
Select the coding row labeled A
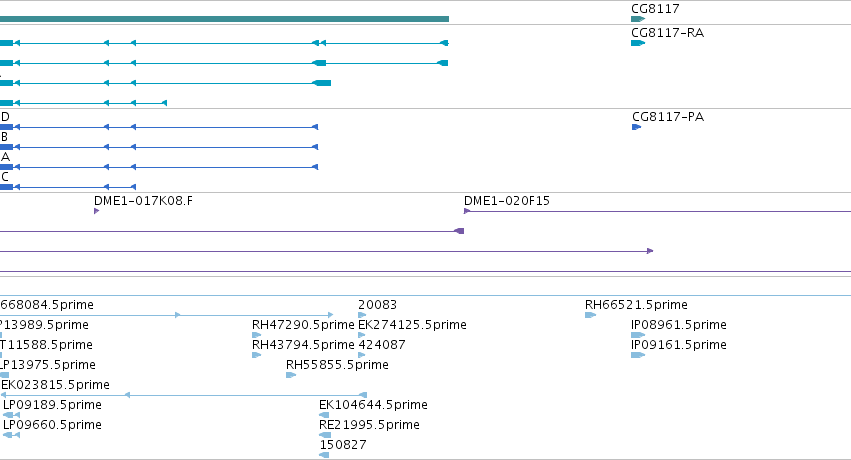[159, 167]
